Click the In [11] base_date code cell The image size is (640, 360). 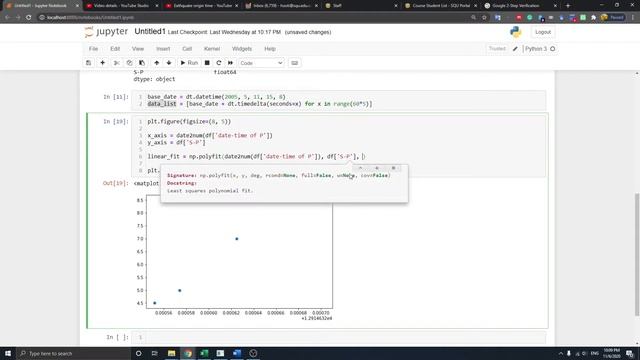[338, 100]
